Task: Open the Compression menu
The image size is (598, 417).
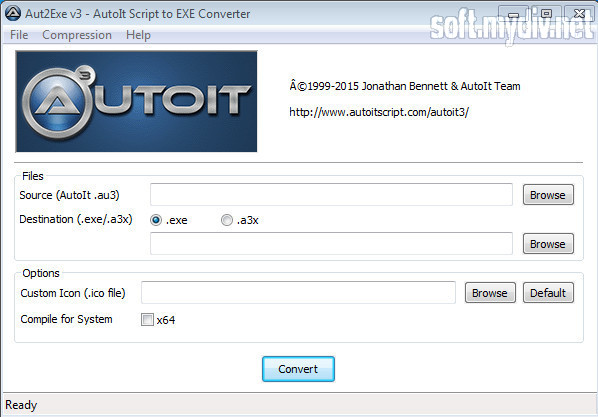Action: (77, 35)
